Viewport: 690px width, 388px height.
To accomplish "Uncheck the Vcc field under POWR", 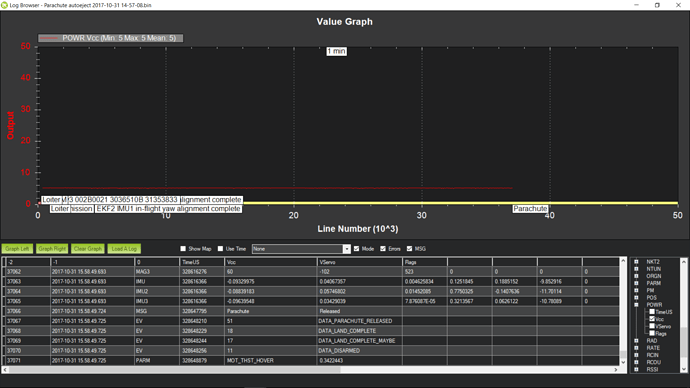I will pyautogui.click(x=652, y=319).
